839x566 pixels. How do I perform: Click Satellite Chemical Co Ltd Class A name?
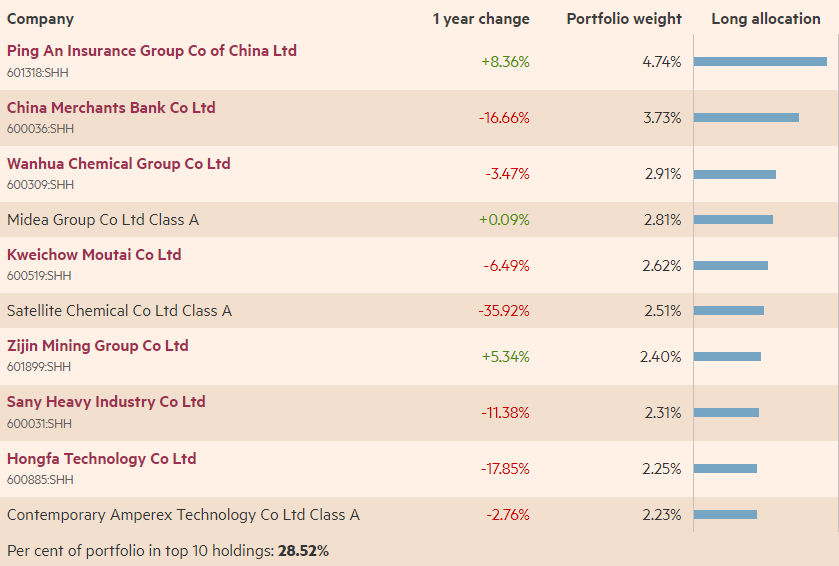pos(119,311)
